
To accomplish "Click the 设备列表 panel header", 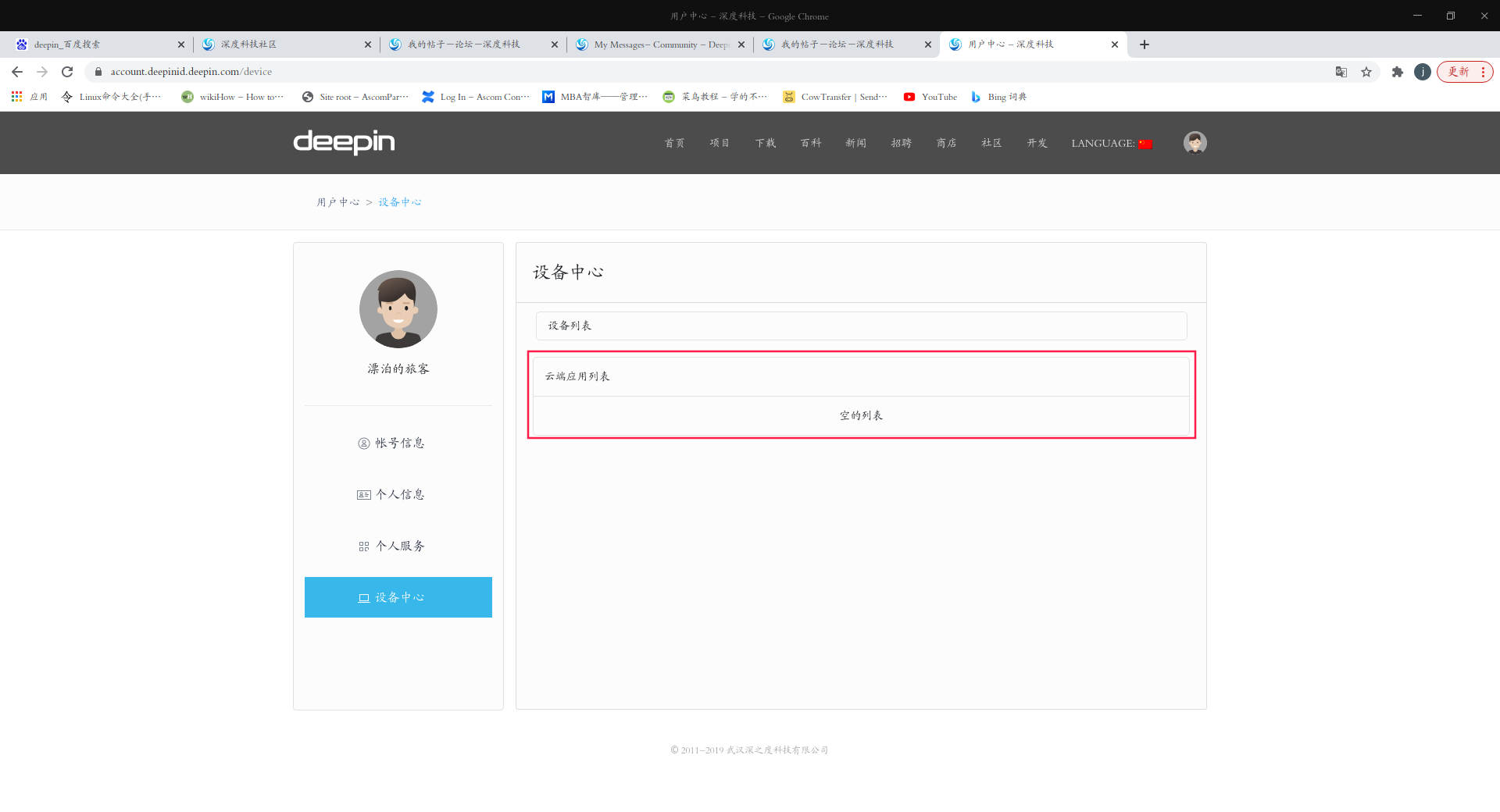I will tap(862, 326).
